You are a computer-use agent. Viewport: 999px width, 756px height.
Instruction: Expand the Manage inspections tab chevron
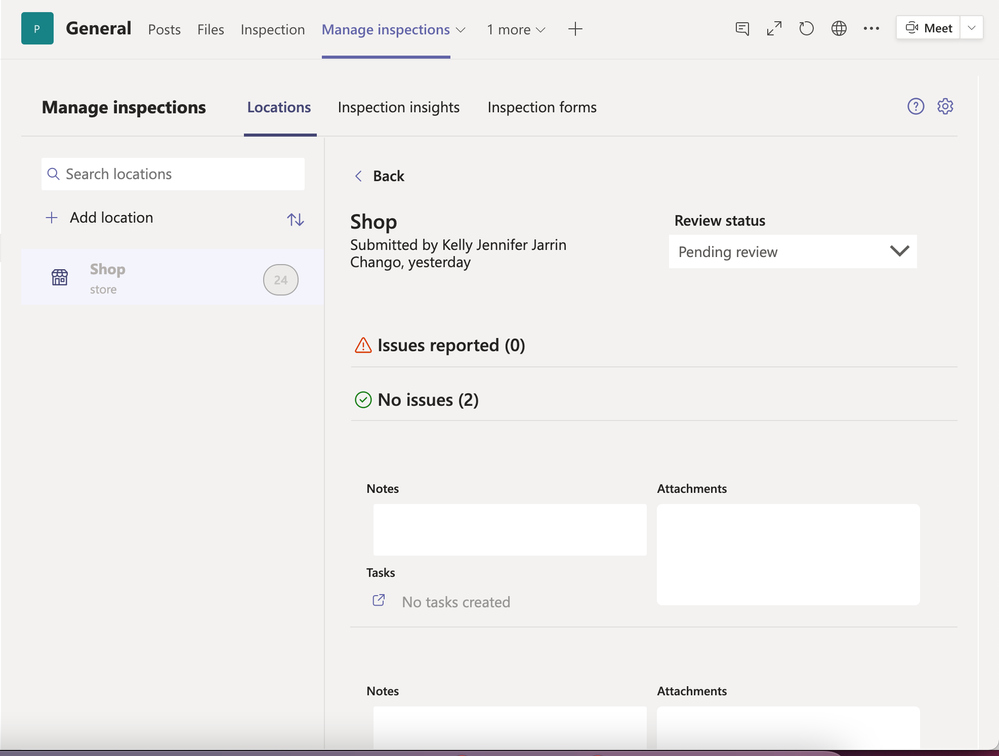[461, 30]
